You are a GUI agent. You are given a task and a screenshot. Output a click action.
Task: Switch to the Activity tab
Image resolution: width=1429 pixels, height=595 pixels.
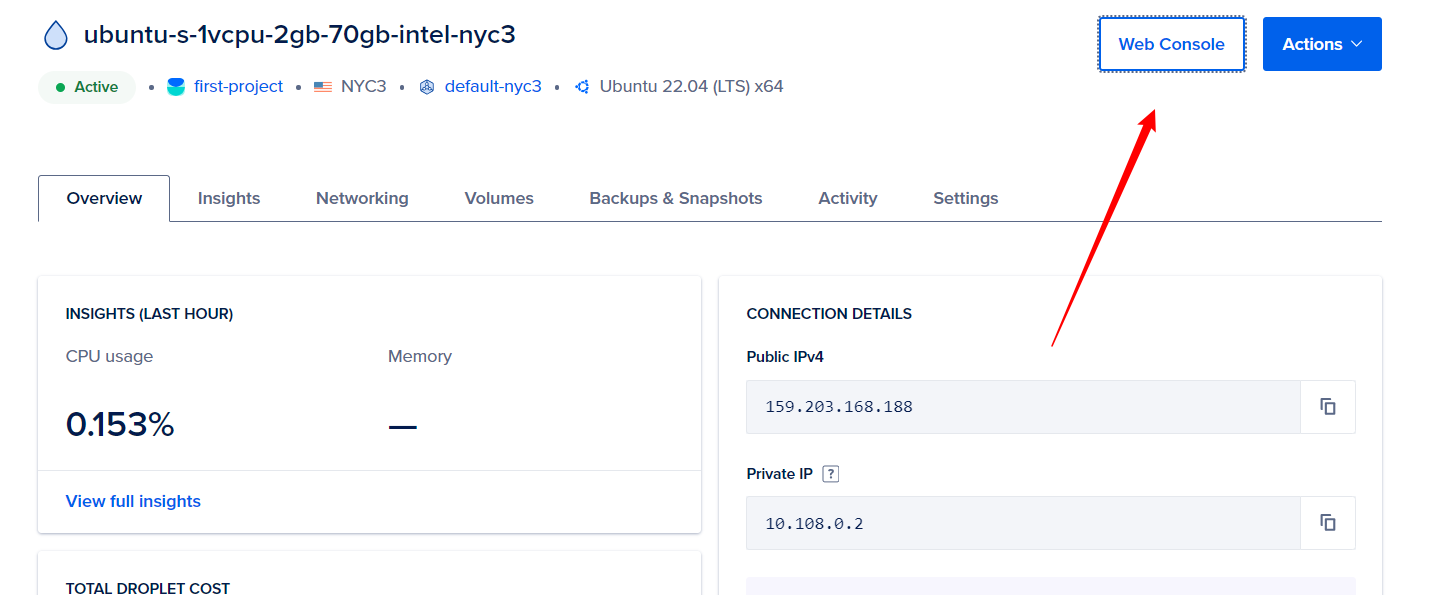(x=848, y=198)
